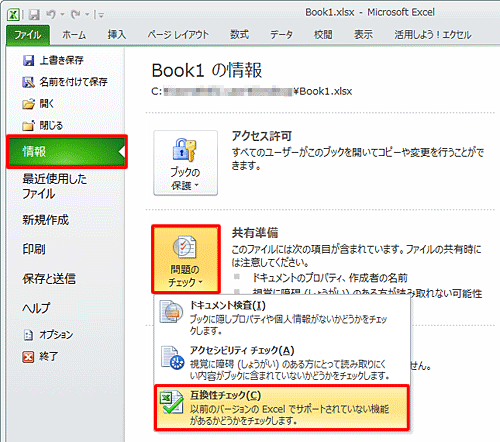Switch to the 表示 ribbon tab
Screen dimensions: 500x442
[x=363, y=35]
